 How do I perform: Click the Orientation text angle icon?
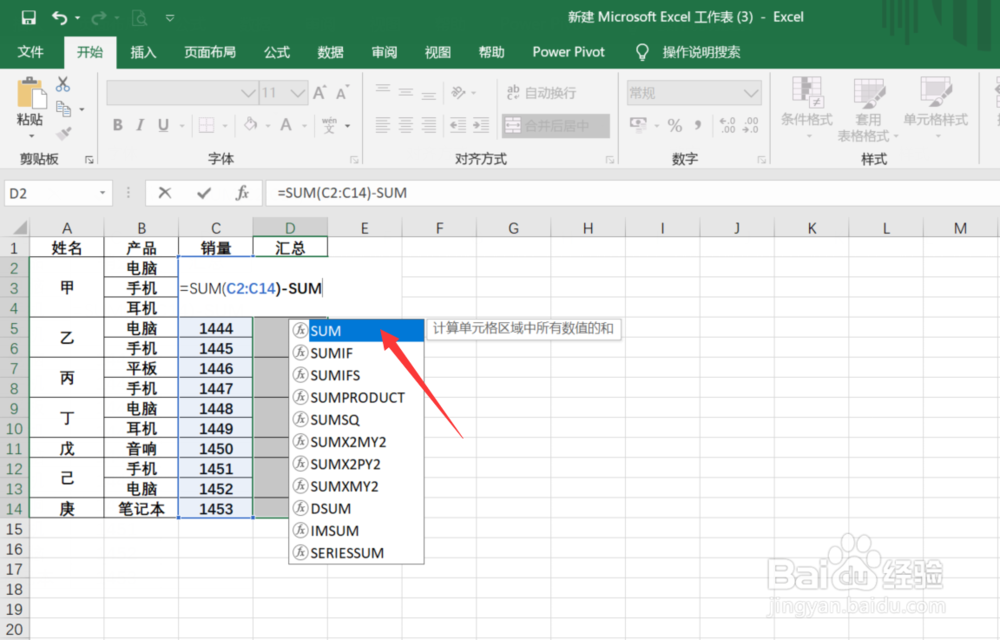459,93
